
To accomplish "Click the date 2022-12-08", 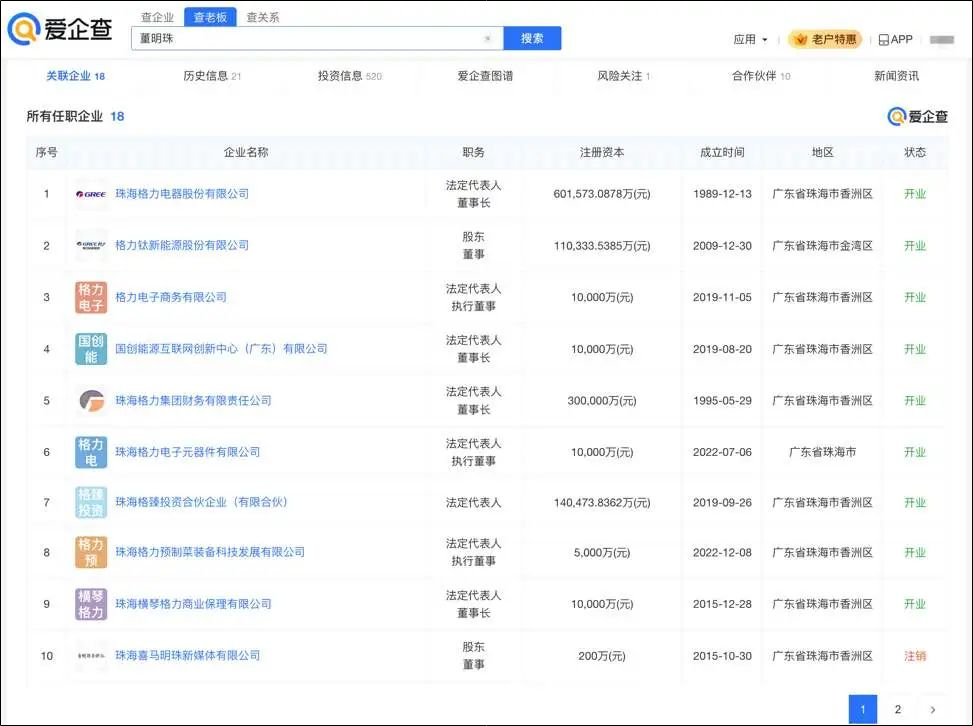I will point(722,552).
